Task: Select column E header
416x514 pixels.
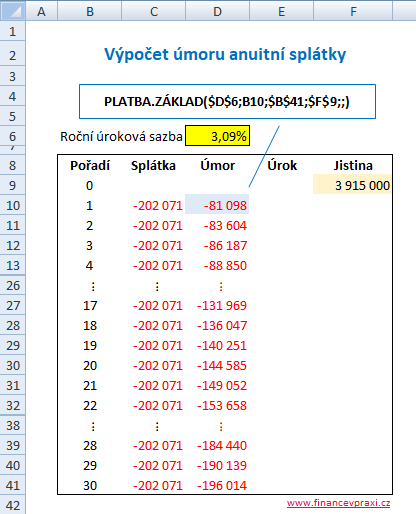Action: point(281,11)
